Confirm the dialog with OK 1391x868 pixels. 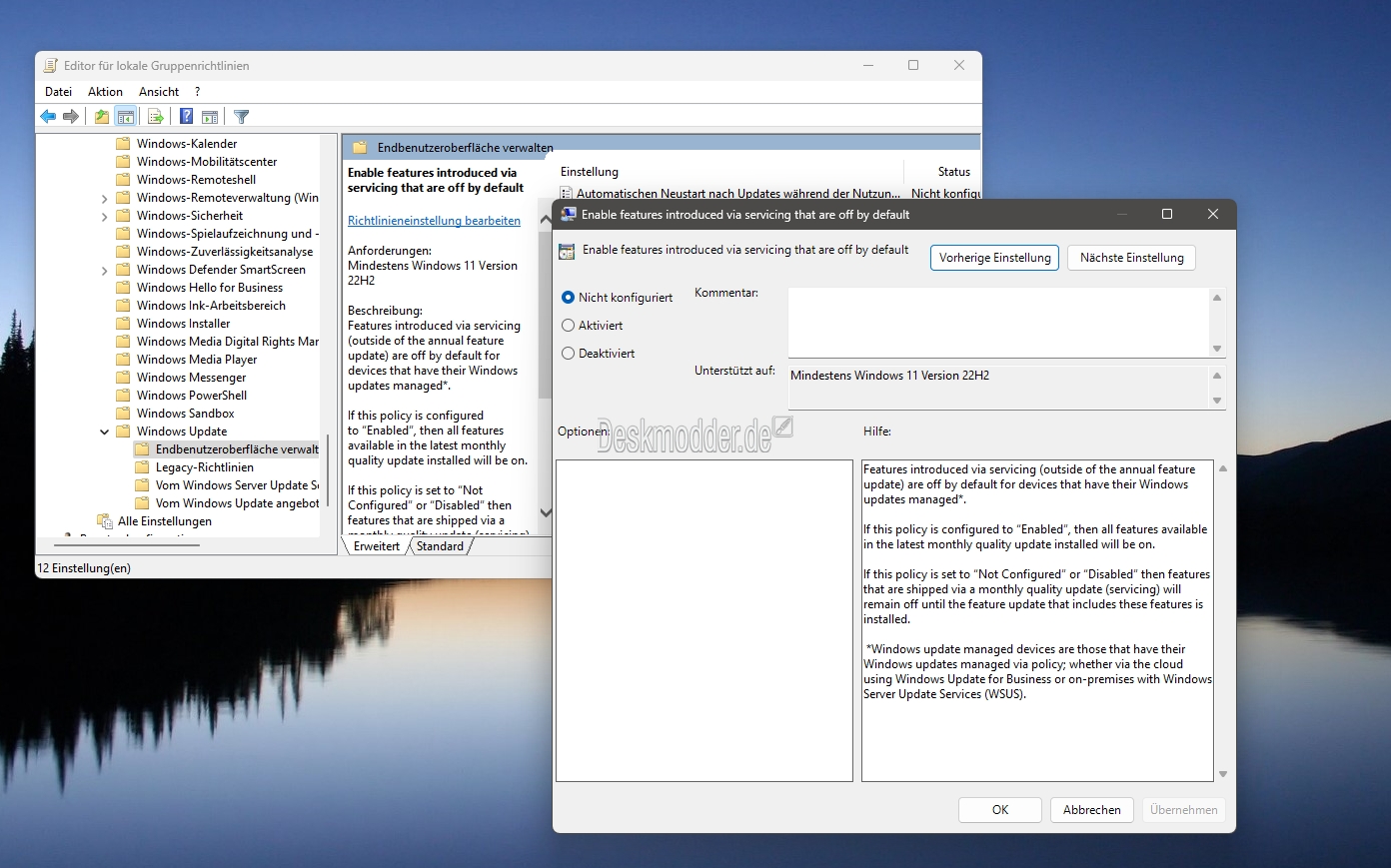tap(1000, 810)
